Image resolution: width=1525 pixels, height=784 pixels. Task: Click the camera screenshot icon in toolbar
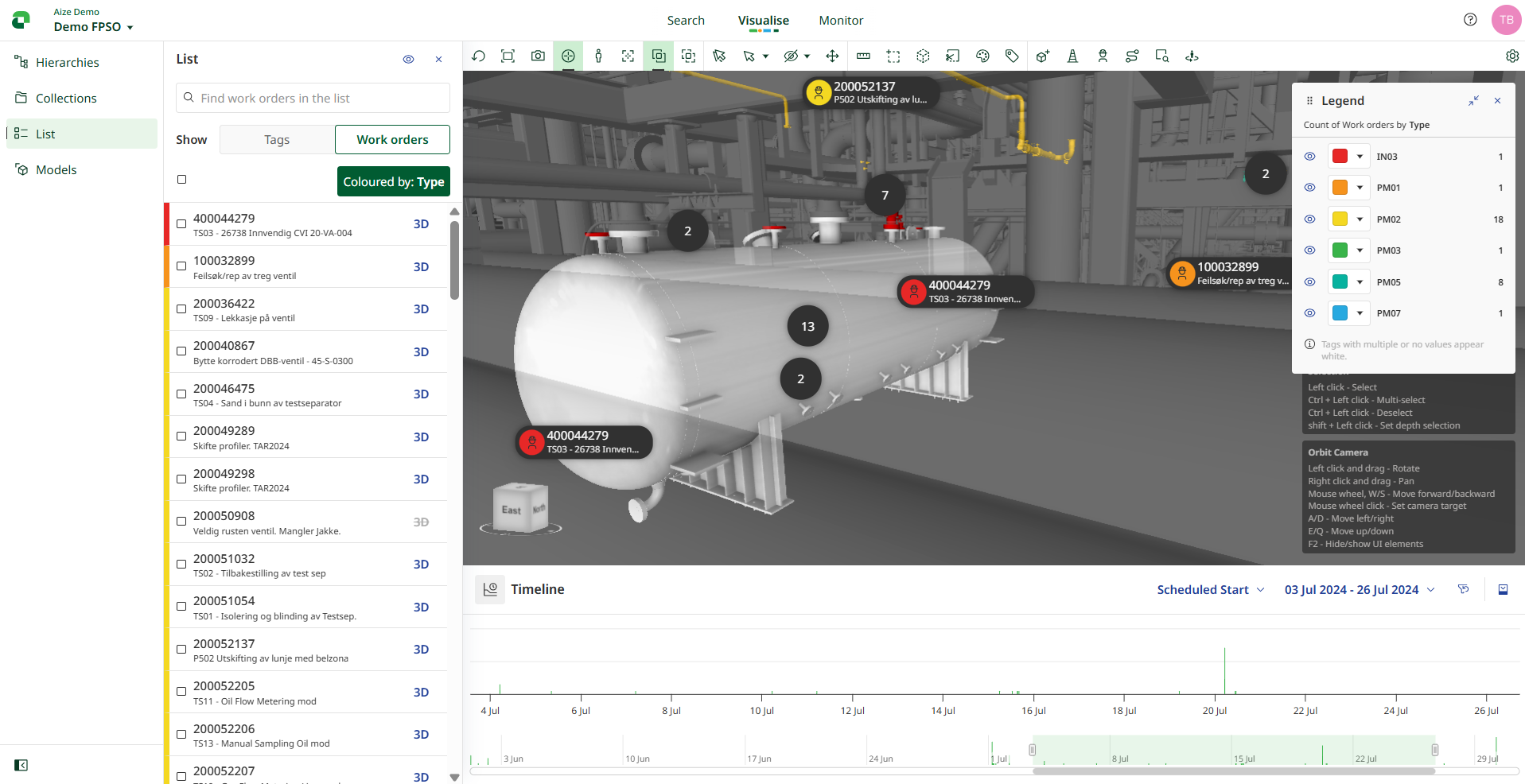[538, 56]
